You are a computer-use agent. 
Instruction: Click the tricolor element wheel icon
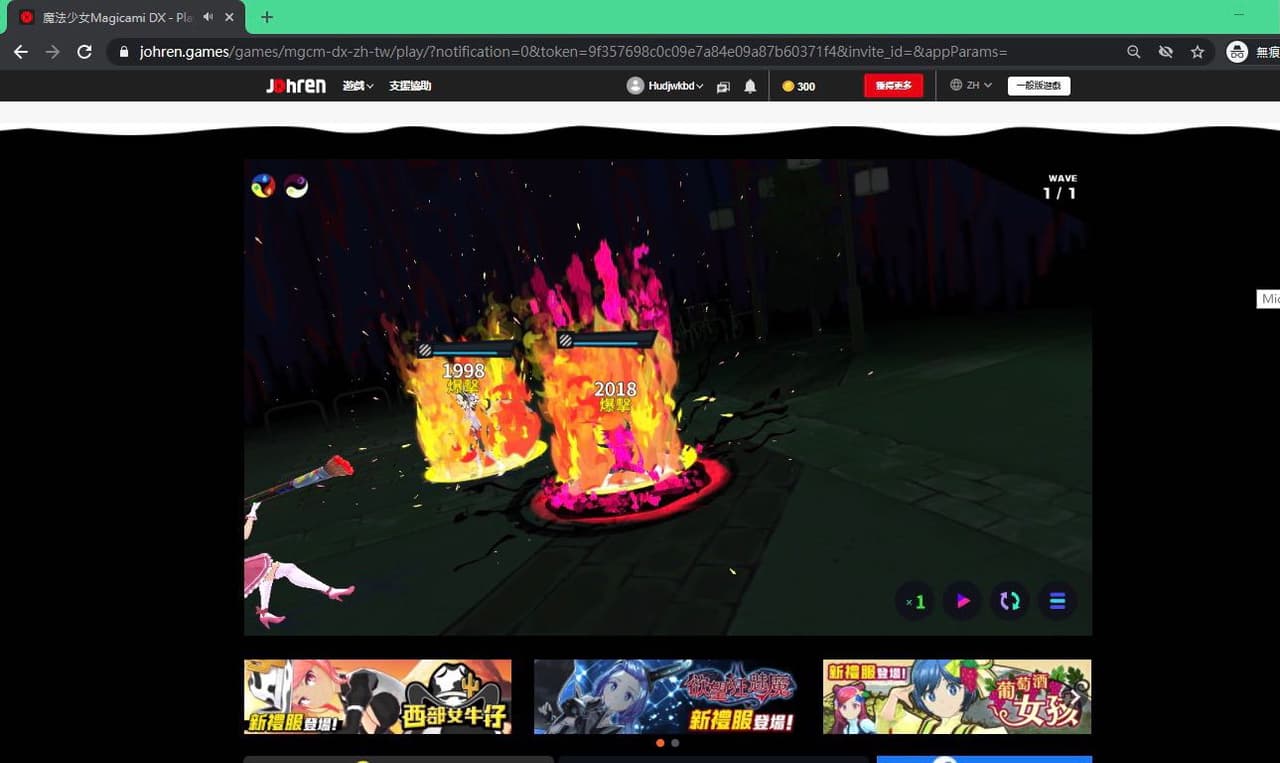pyautogui.click(x=263, y=186)
